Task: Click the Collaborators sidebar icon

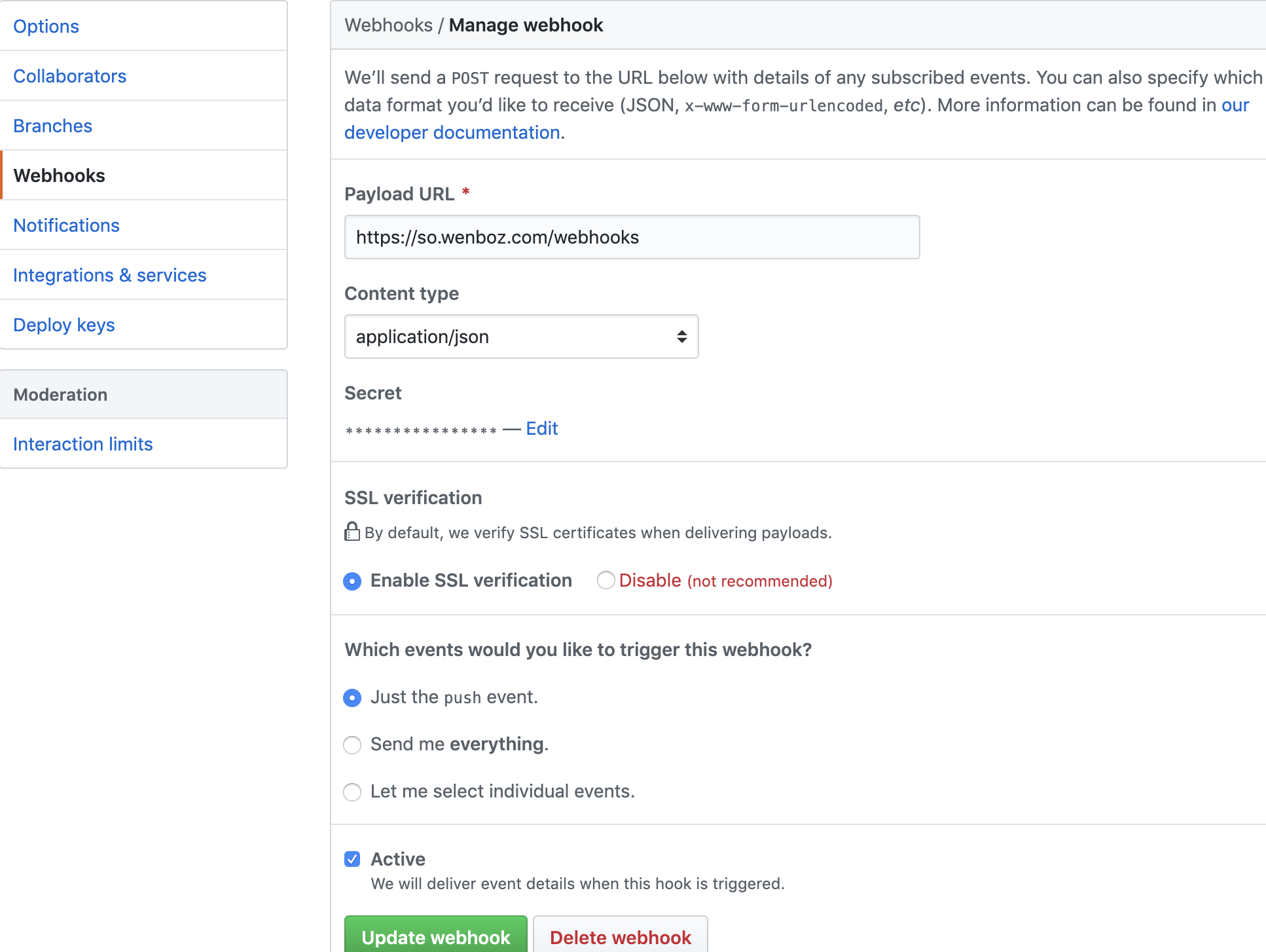Action: (x=71, y=75)
